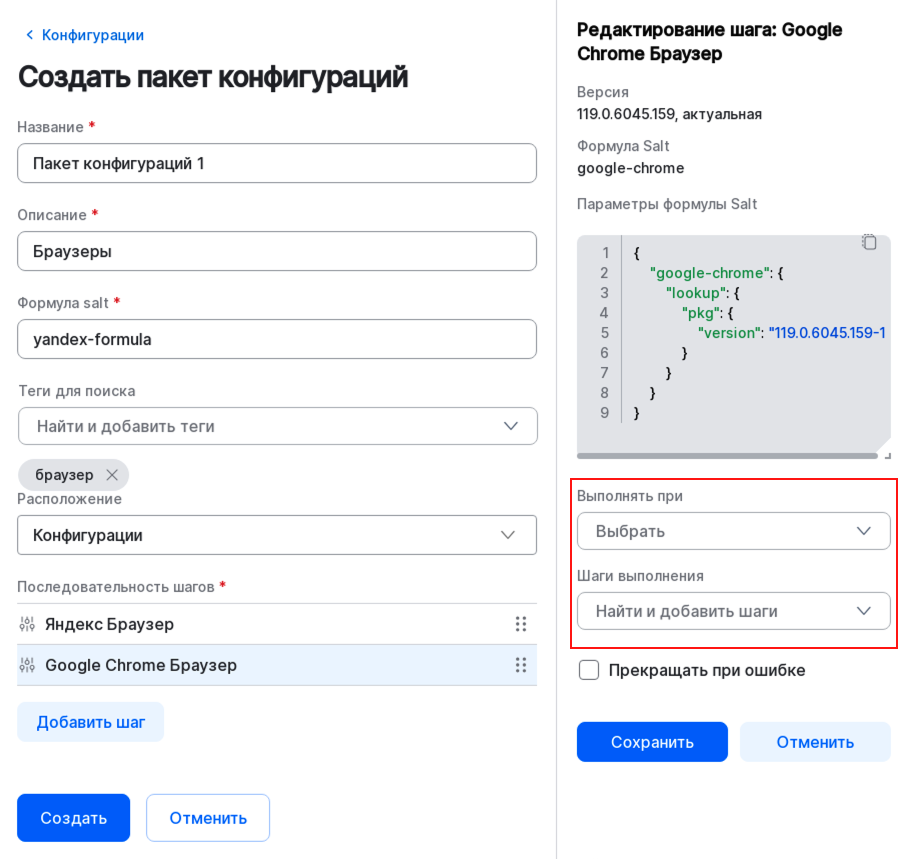
Task: Save the Google Chrome step with Сохранить
Action: point(652,742)
